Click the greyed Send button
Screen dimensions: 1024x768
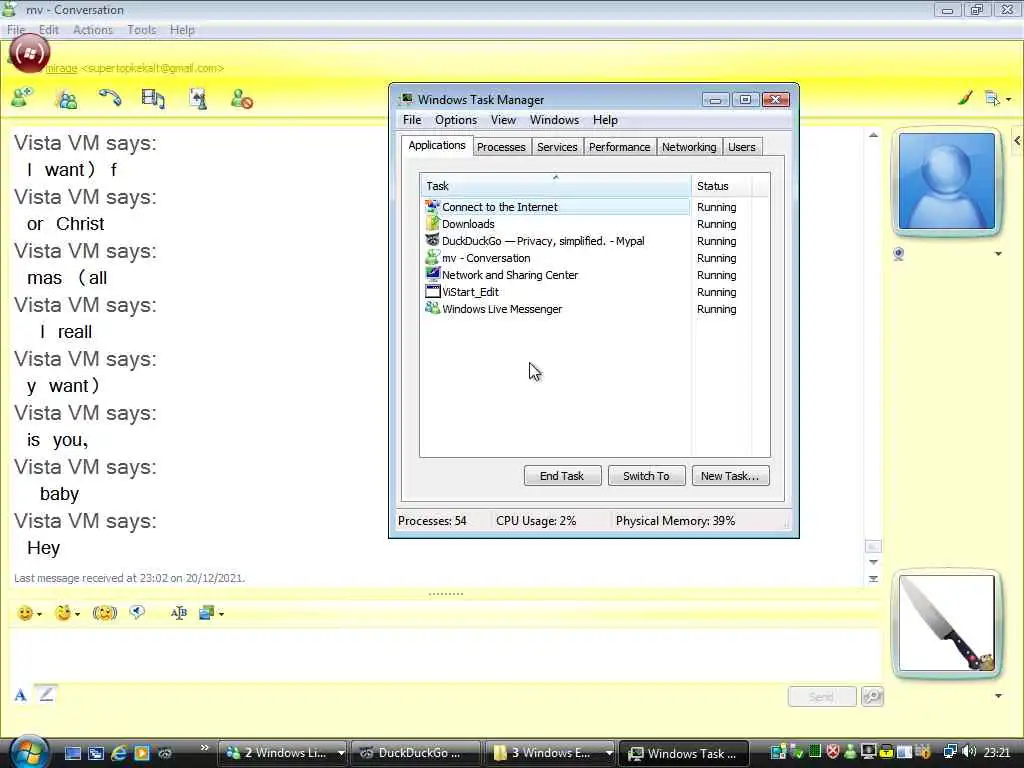[822, 697]
